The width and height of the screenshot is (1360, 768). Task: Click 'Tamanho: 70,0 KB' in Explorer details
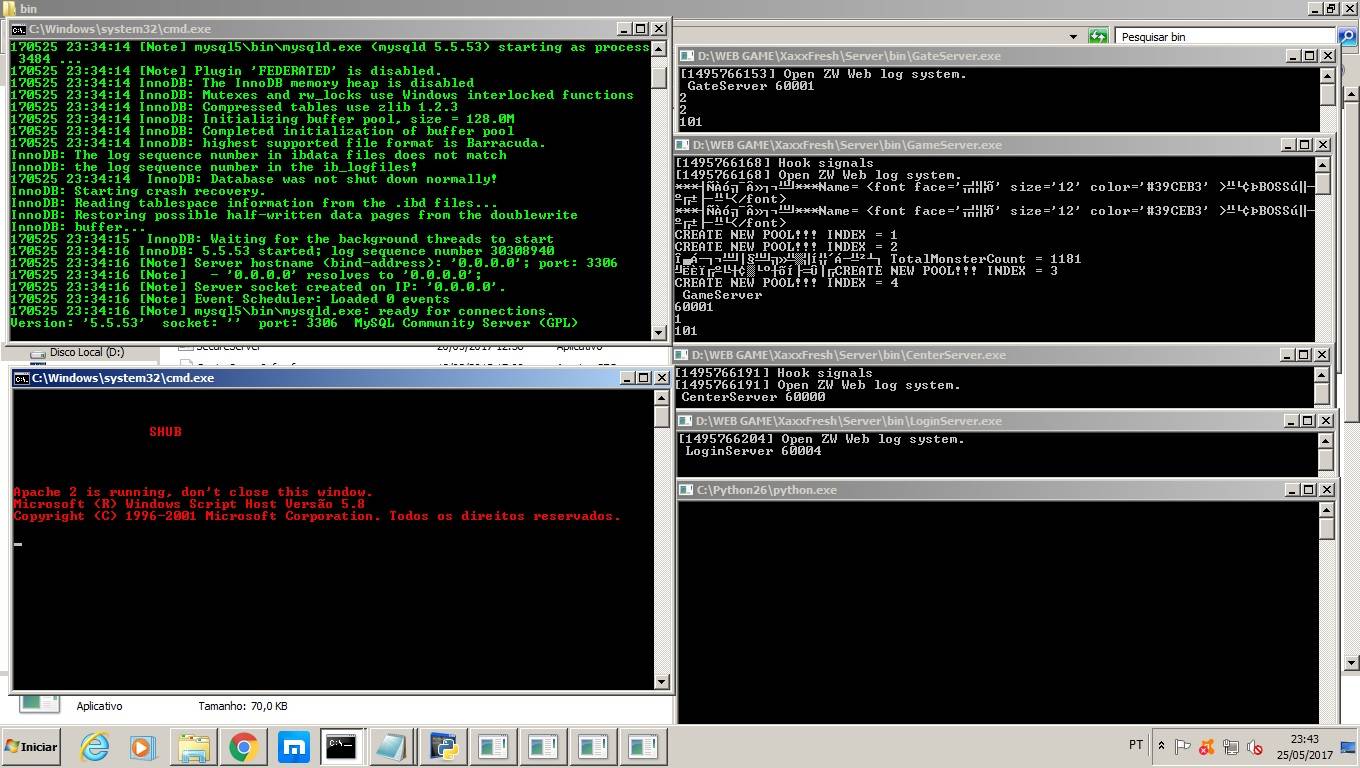pyautogui.click(x=243, y=706)
